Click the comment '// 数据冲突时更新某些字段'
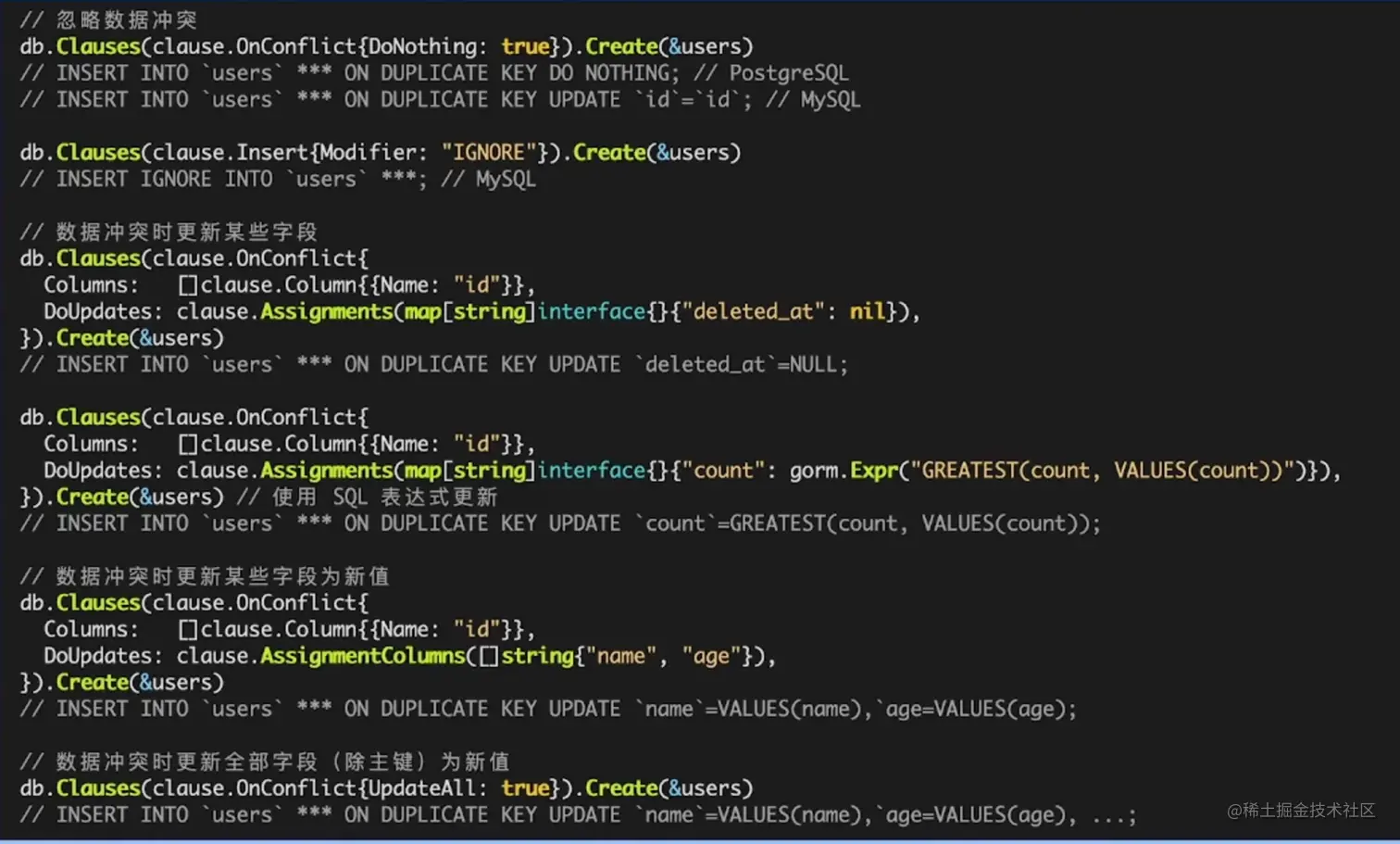 point(169,232)
